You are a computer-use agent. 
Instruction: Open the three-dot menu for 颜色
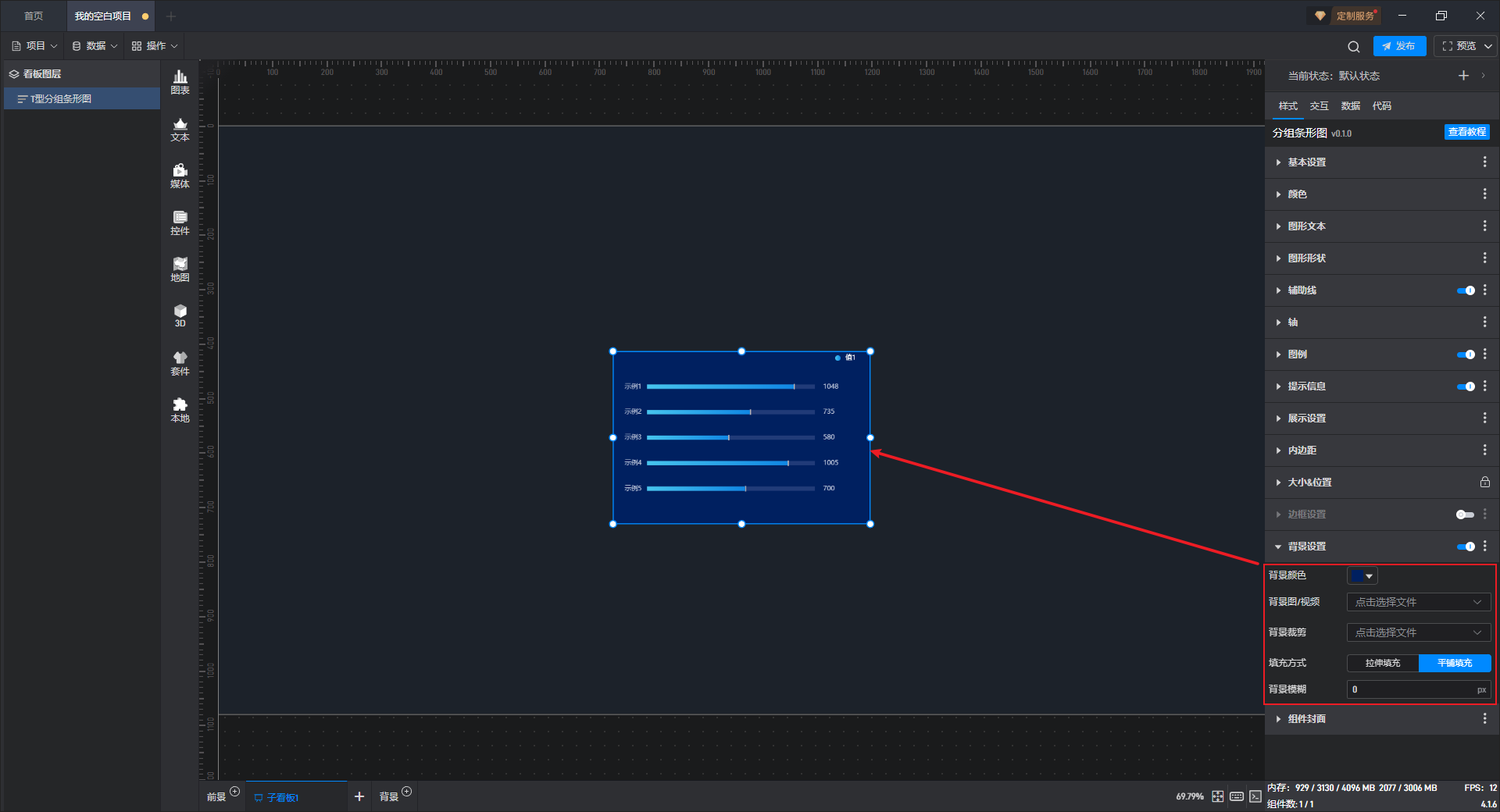[x=1484, y=194]
